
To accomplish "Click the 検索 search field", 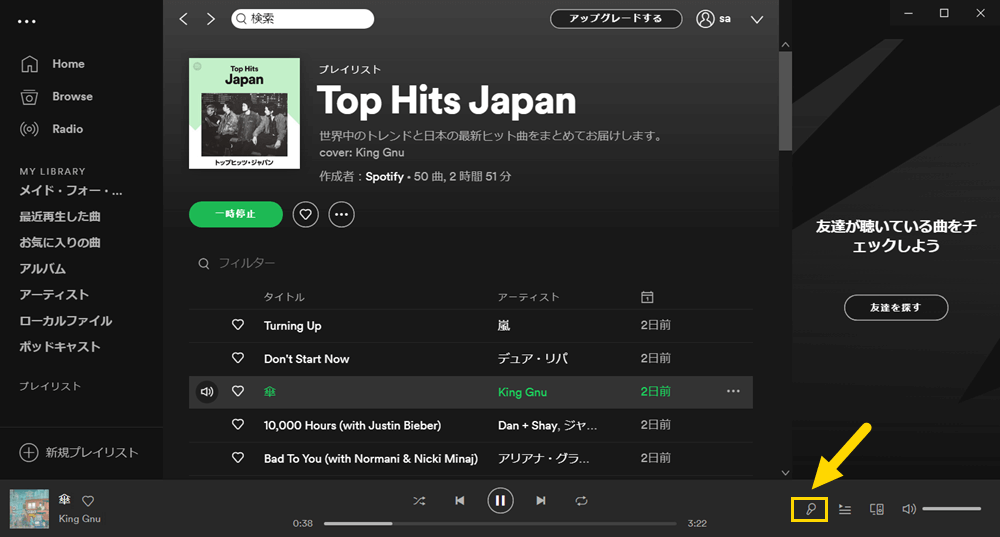I will tap(302, 18).
